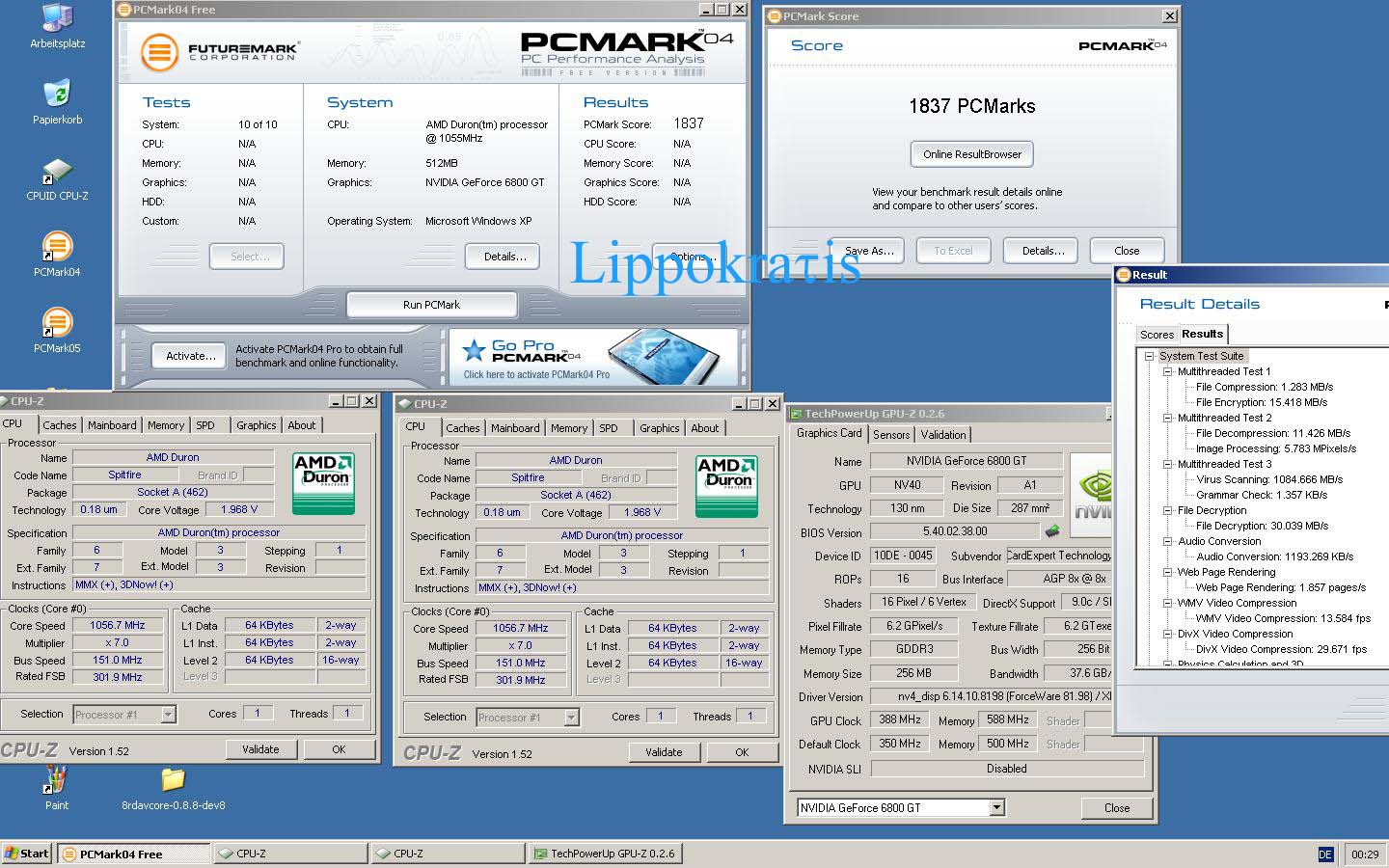This screenshot has width=1389, height=868.
Task: Launch CPUID CPU-Z desktop shortcut
Action: tap(57, 179)
